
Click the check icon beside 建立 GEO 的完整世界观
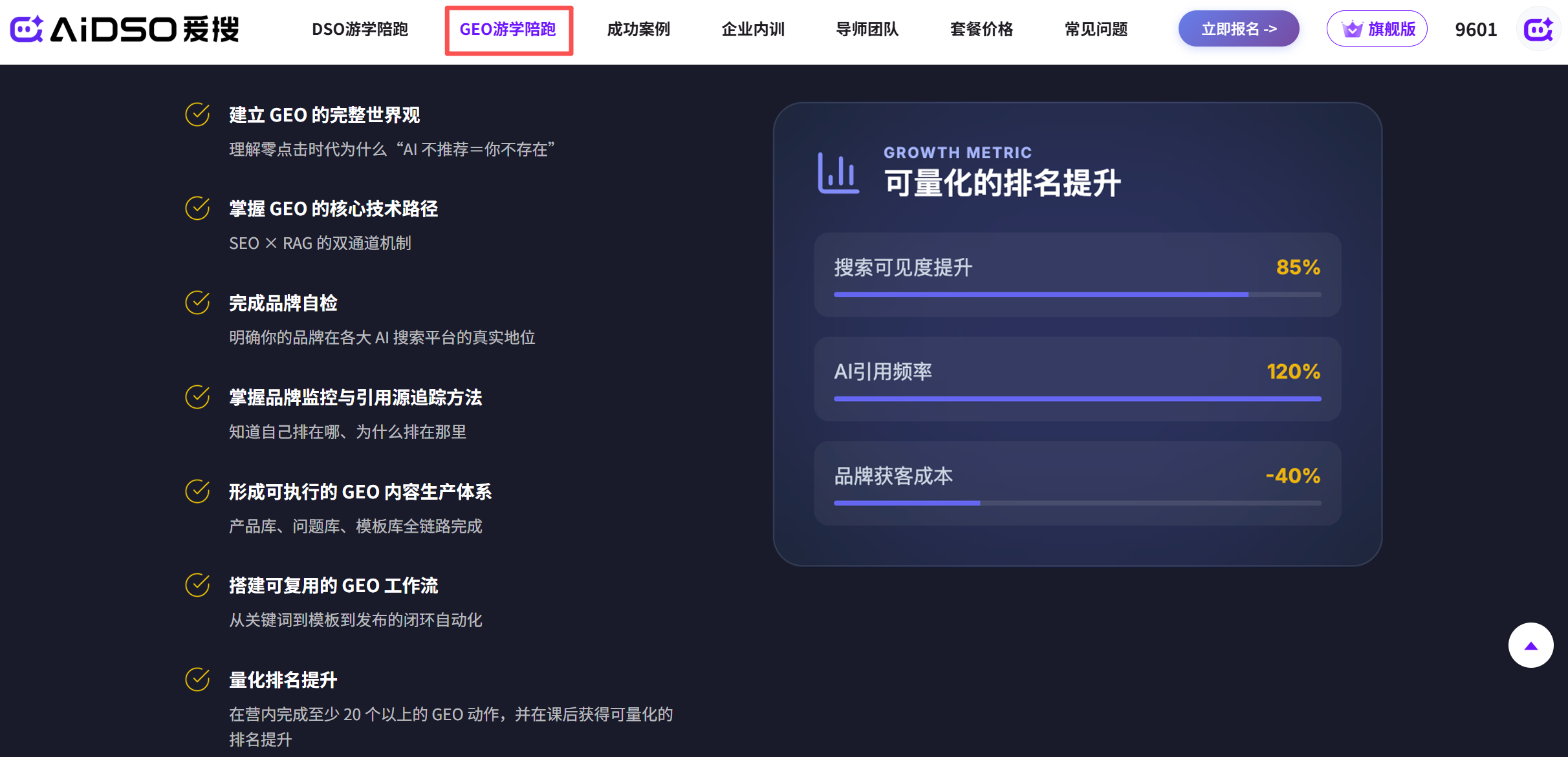pos(197,114)
